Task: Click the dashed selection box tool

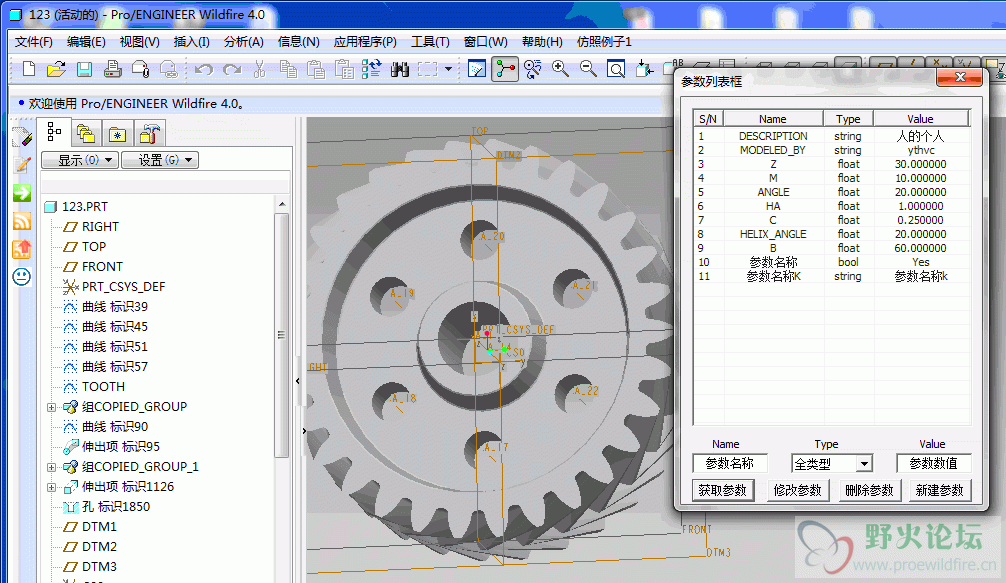Action: (x=427, y=69)
